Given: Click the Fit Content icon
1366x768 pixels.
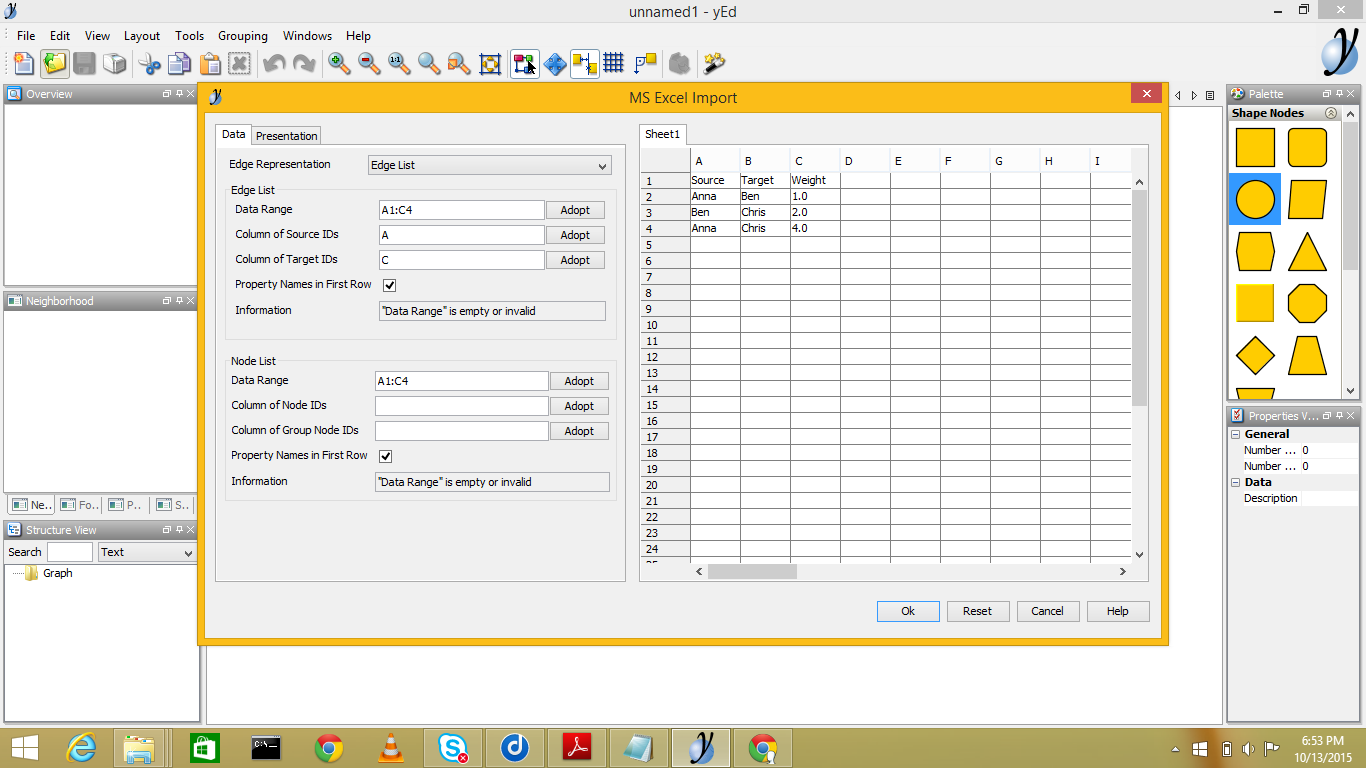Looking at the screenshot, I should coord(490,64).
